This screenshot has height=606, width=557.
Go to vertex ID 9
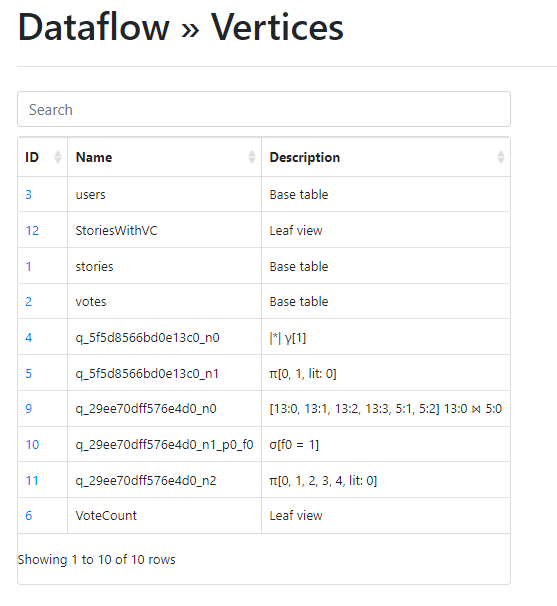[29, 409]
